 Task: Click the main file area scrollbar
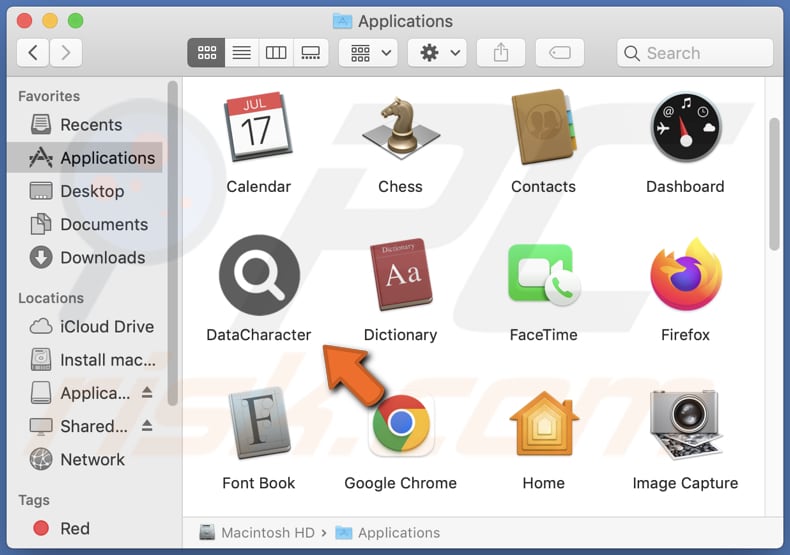coord(774,184)
